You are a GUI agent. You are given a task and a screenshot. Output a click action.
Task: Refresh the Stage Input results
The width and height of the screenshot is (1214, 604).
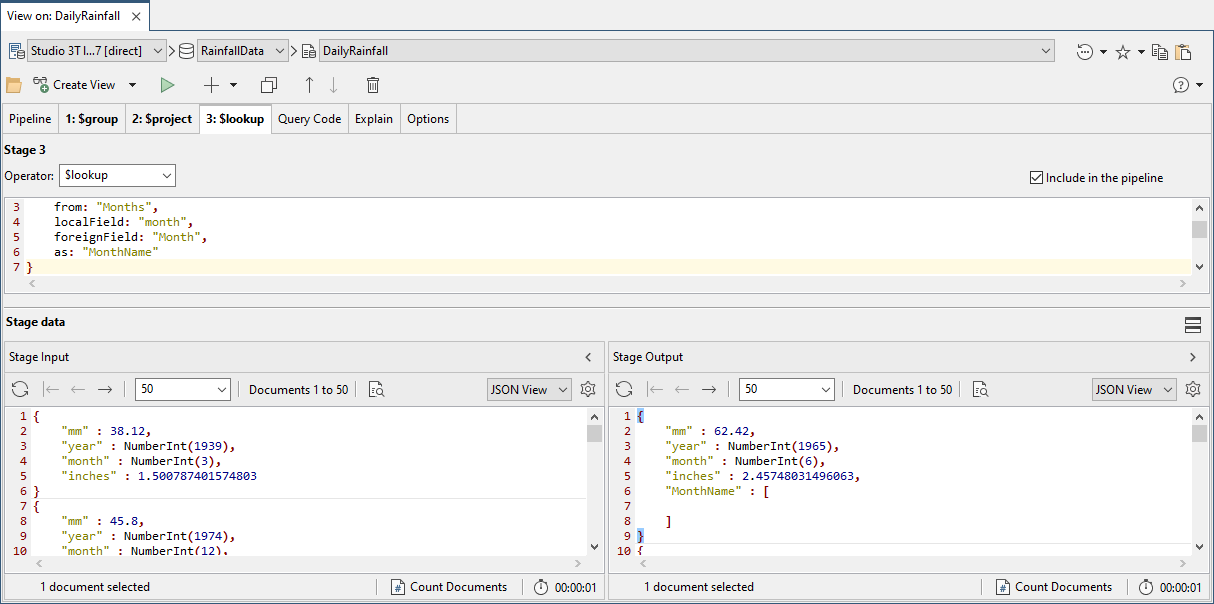tap(20, 390)
